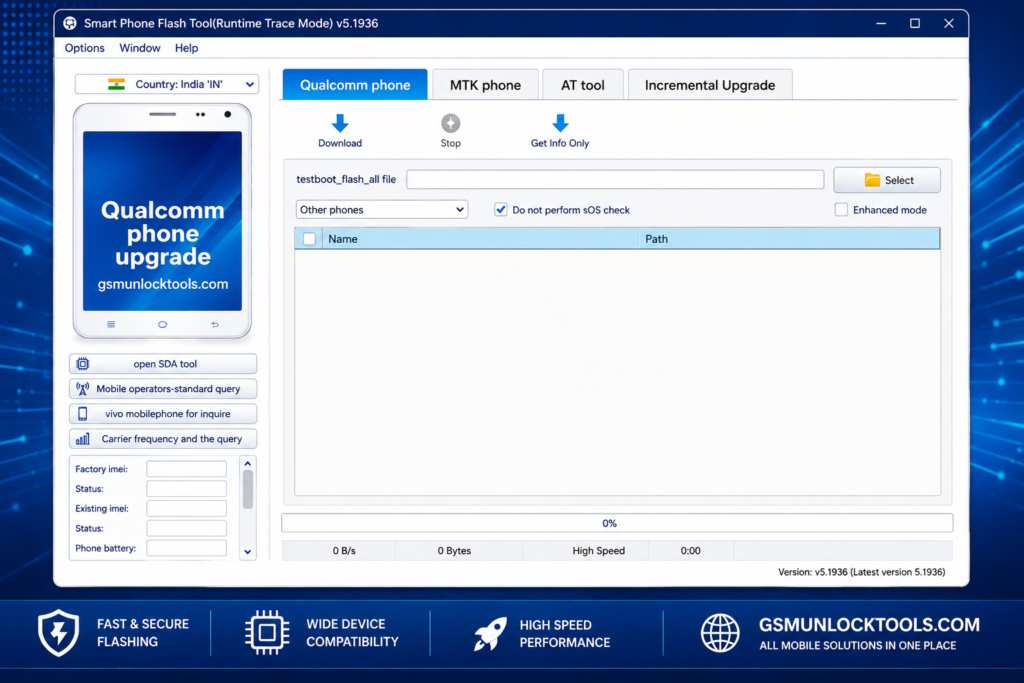Image resolution: width=1024 pixels, height=683 pixels.
Task: Click Mobile operators-standard query button
Action: point(163,389)
